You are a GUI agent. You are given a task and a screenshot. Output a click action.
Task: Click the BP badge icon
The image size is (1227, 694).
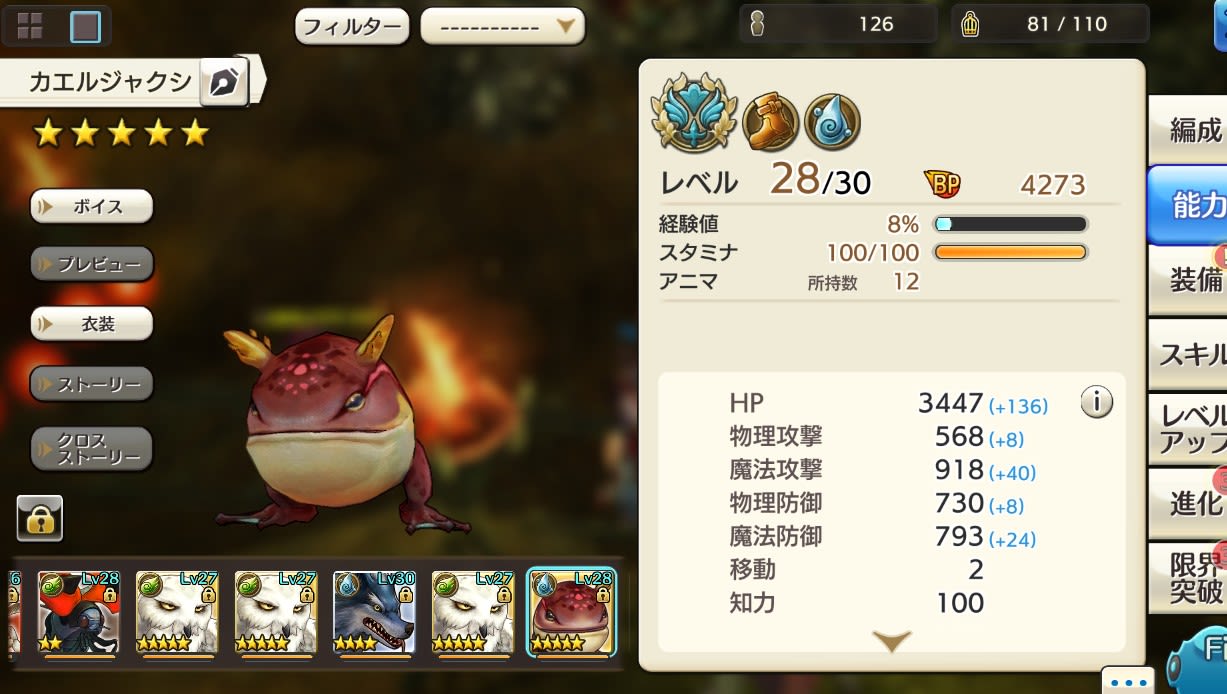point(942,183)
